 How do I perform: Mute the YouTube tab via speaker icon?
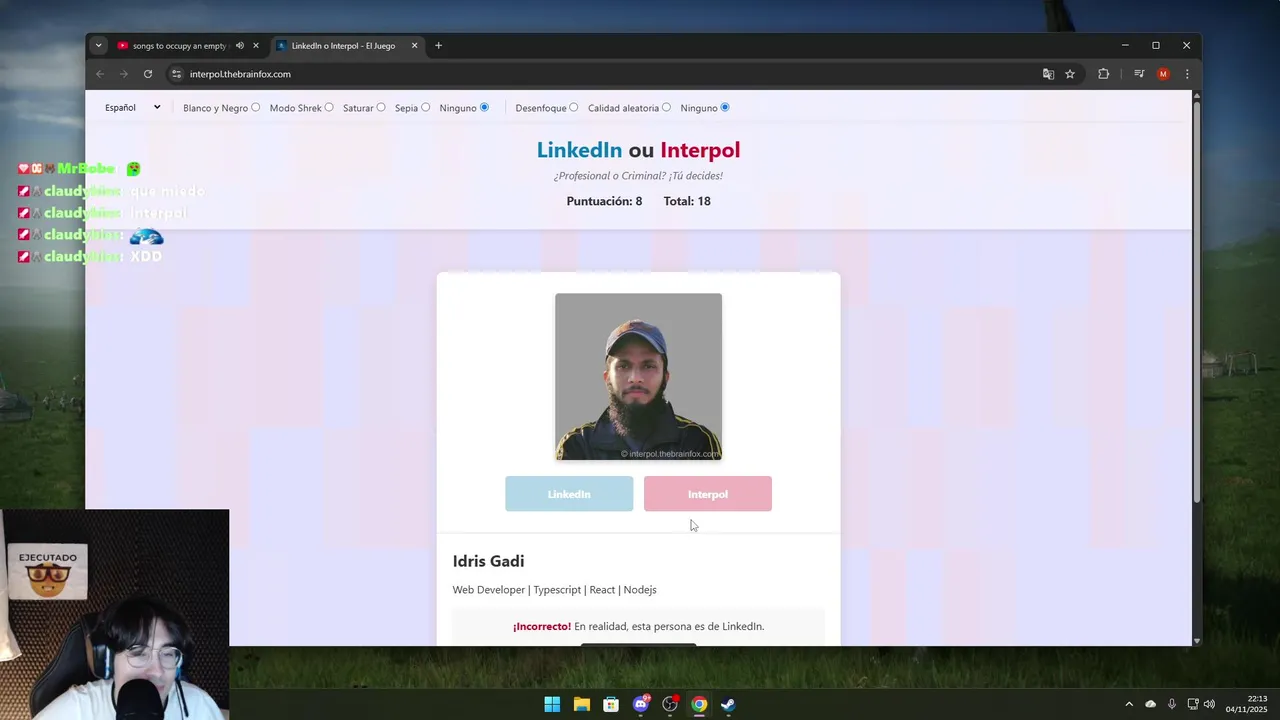[x=240, y=45]
